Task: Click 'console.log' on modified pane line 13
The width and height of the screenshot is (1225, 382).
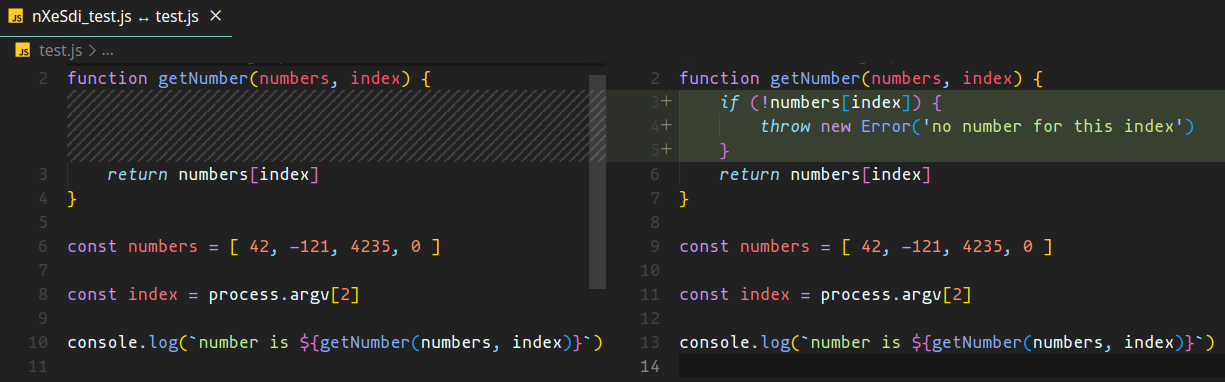Action: coord(734,342)
